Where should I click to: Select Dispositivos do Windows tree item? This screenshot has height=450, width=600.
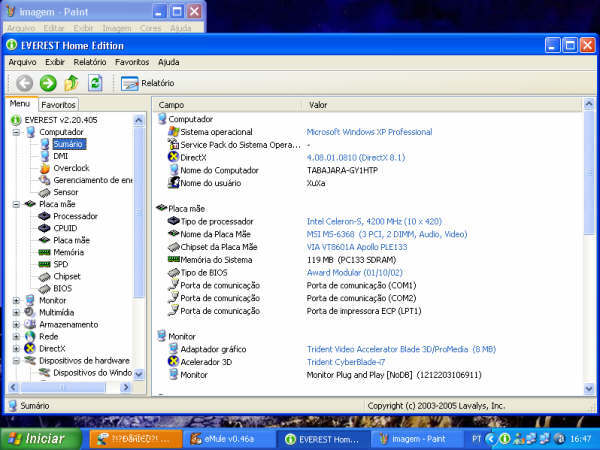pos(93,372)
